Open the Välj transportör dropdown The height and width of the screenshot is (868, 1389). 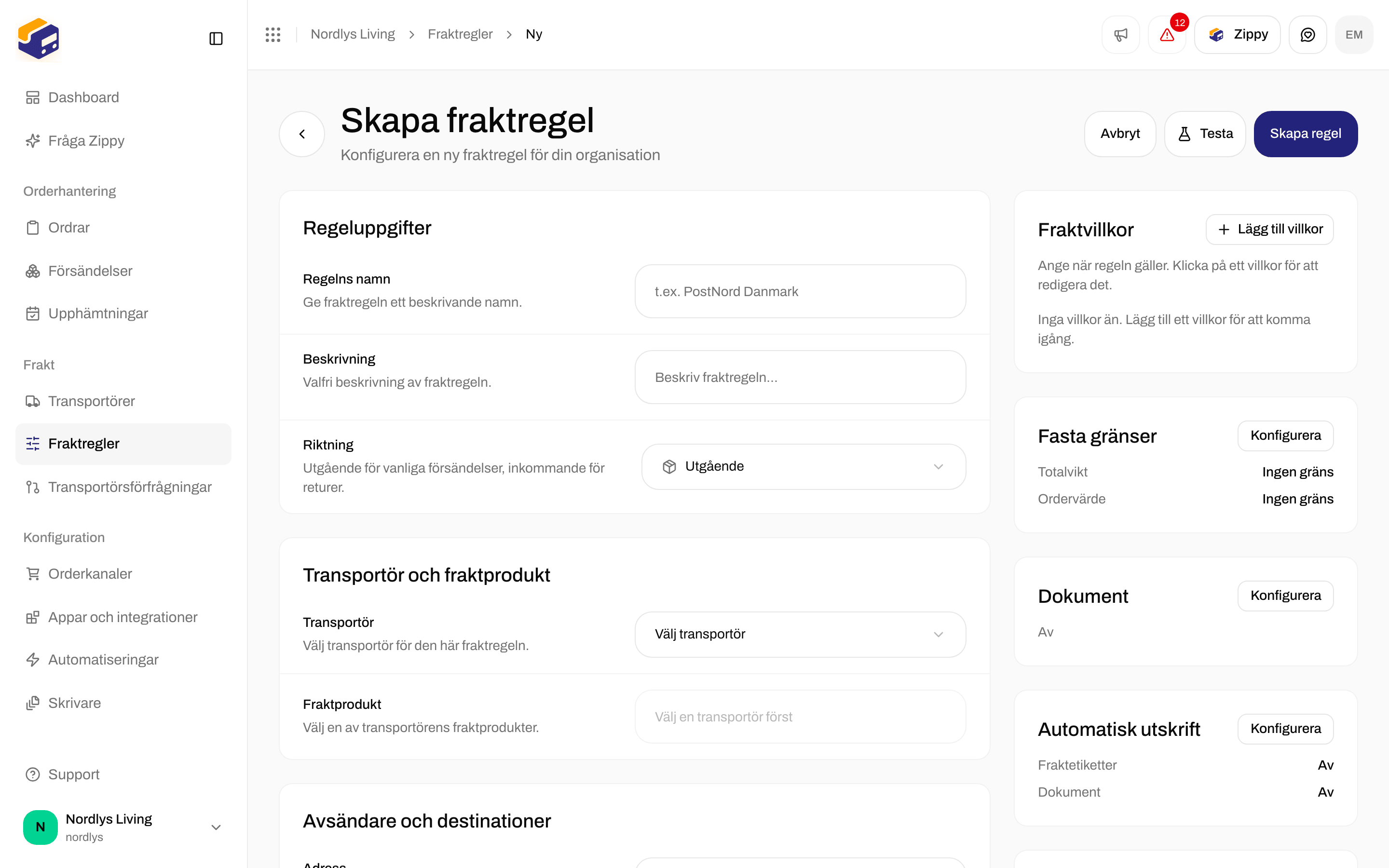[x=800, y=634]
